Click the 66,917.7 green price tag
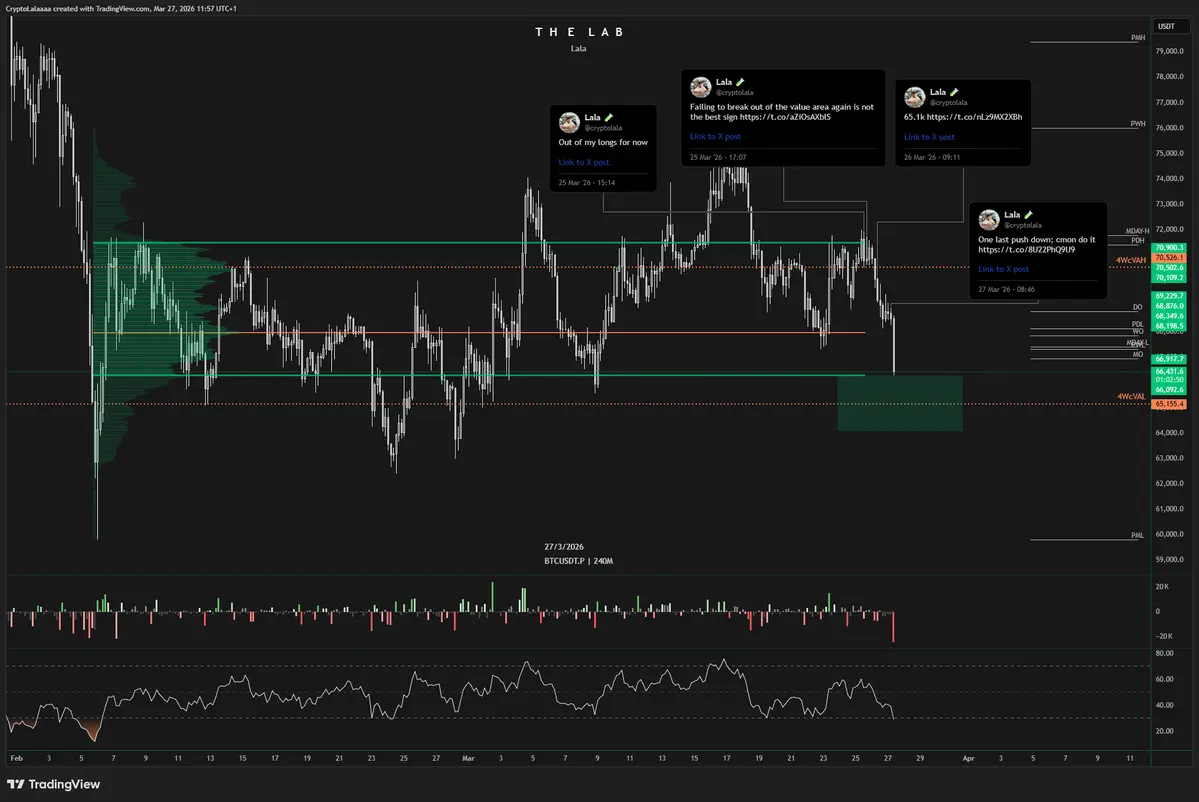Viewport: 1199px width, 802px height. point(1169,359)
